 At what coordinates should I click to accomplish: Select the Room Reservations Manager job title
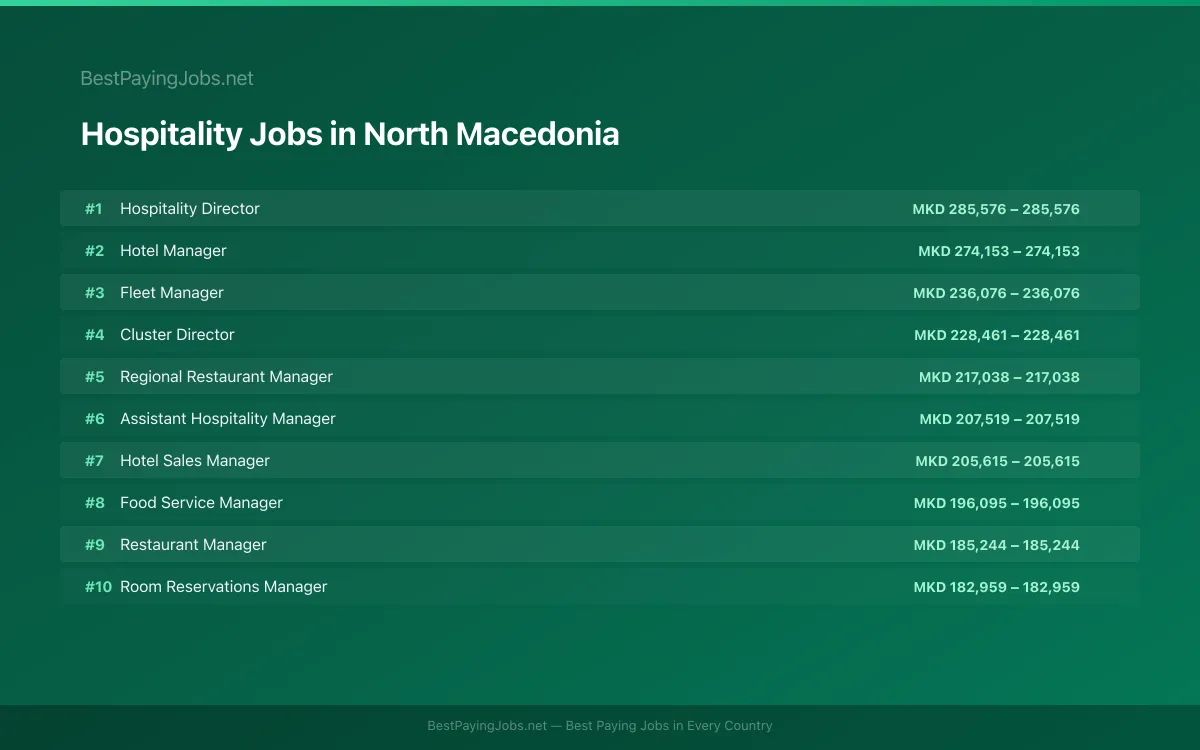[224, 586]
